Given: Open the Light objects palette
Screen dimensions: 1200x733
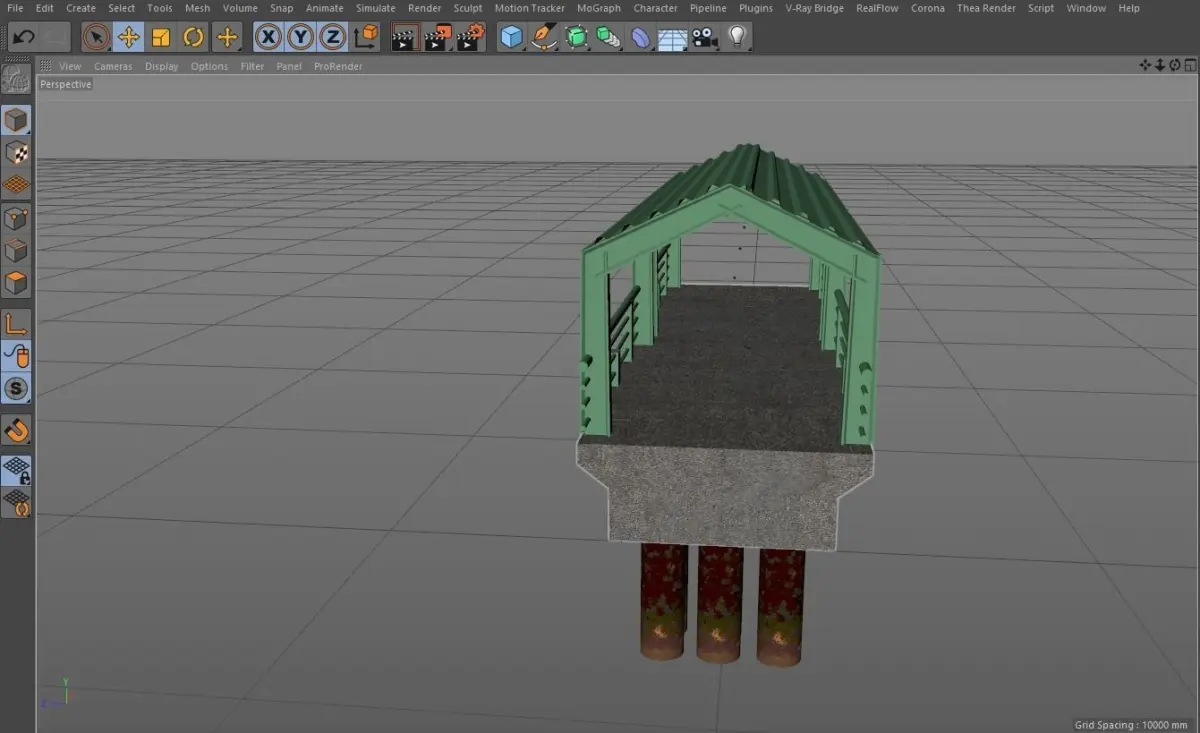Looking at the screenshot, I should [x=737, y=38].
